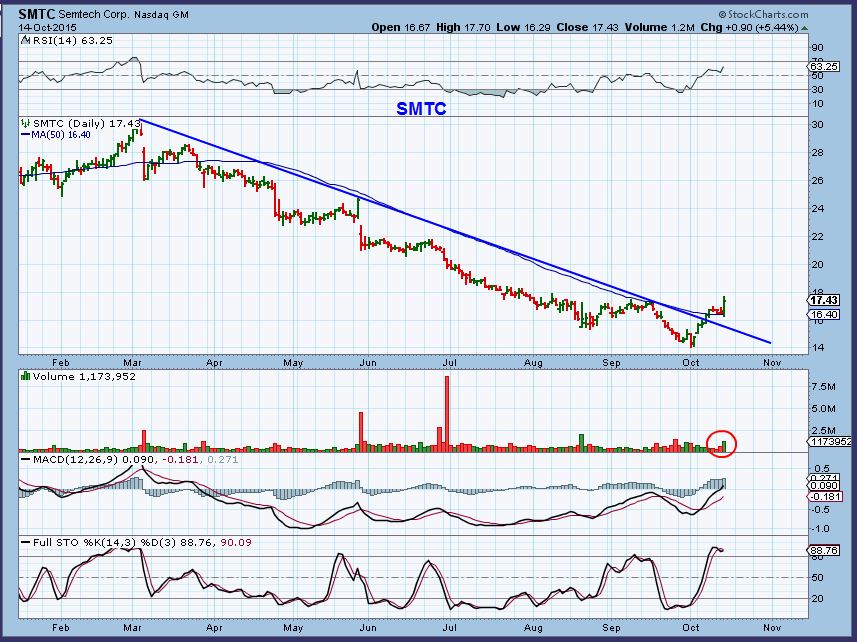Click the Volume 1,173,952 legend text

coord(84,376)
